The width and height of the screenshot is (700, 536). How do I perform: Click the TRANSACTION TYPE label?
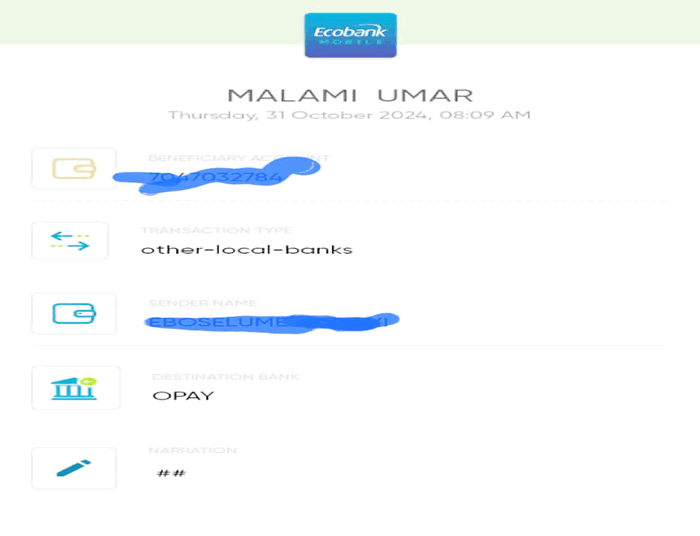tap(216, 230)
